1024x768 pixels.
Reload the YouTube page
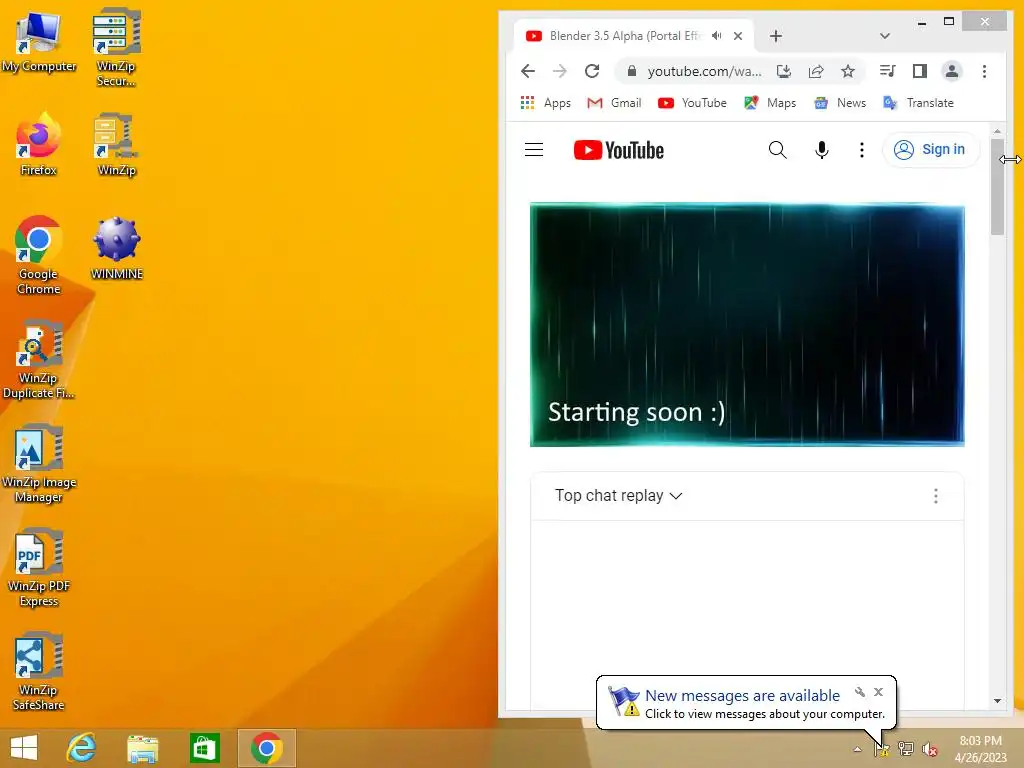click(x=592, y=71)
